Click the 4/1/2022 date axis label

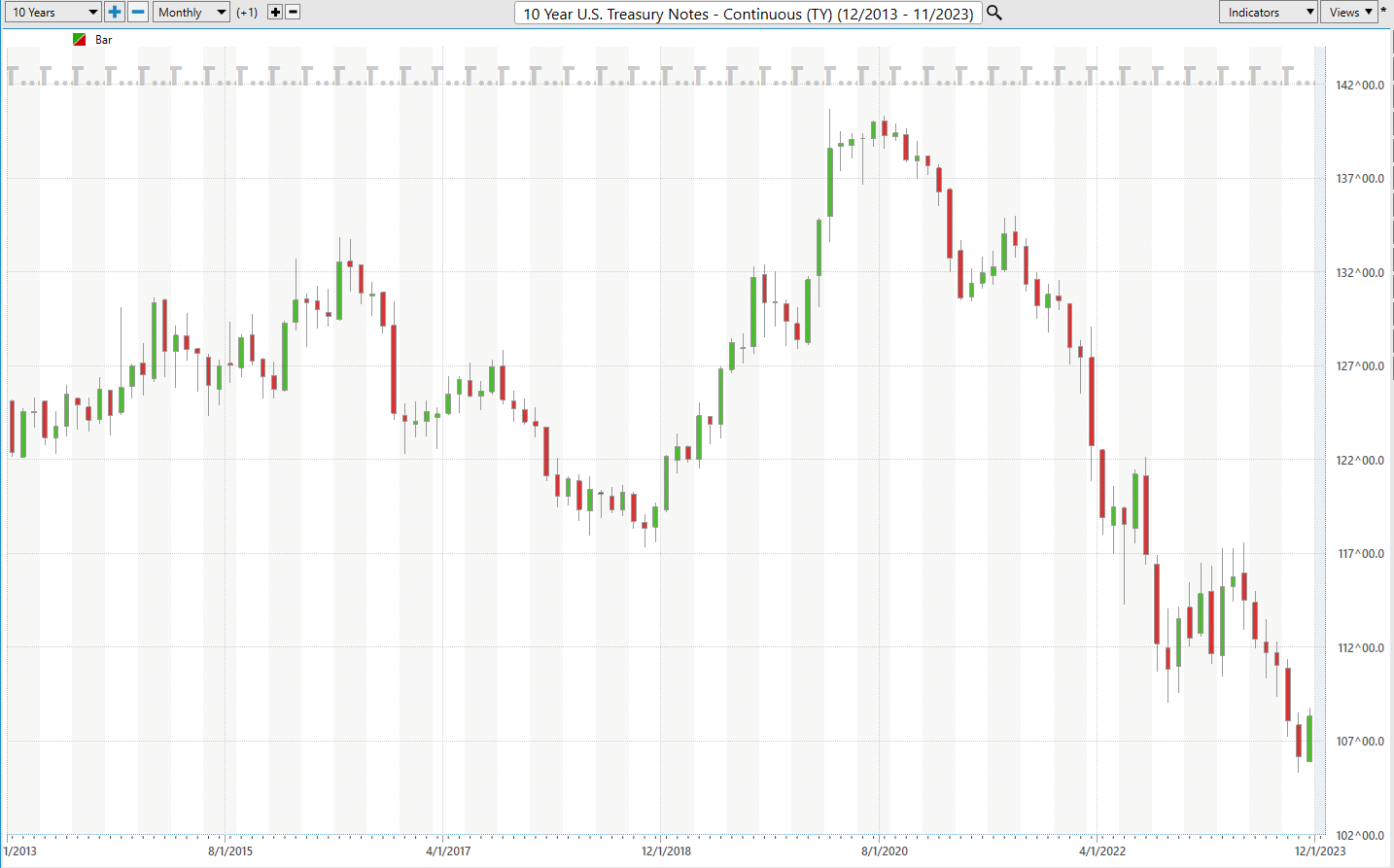[1102, 851]
